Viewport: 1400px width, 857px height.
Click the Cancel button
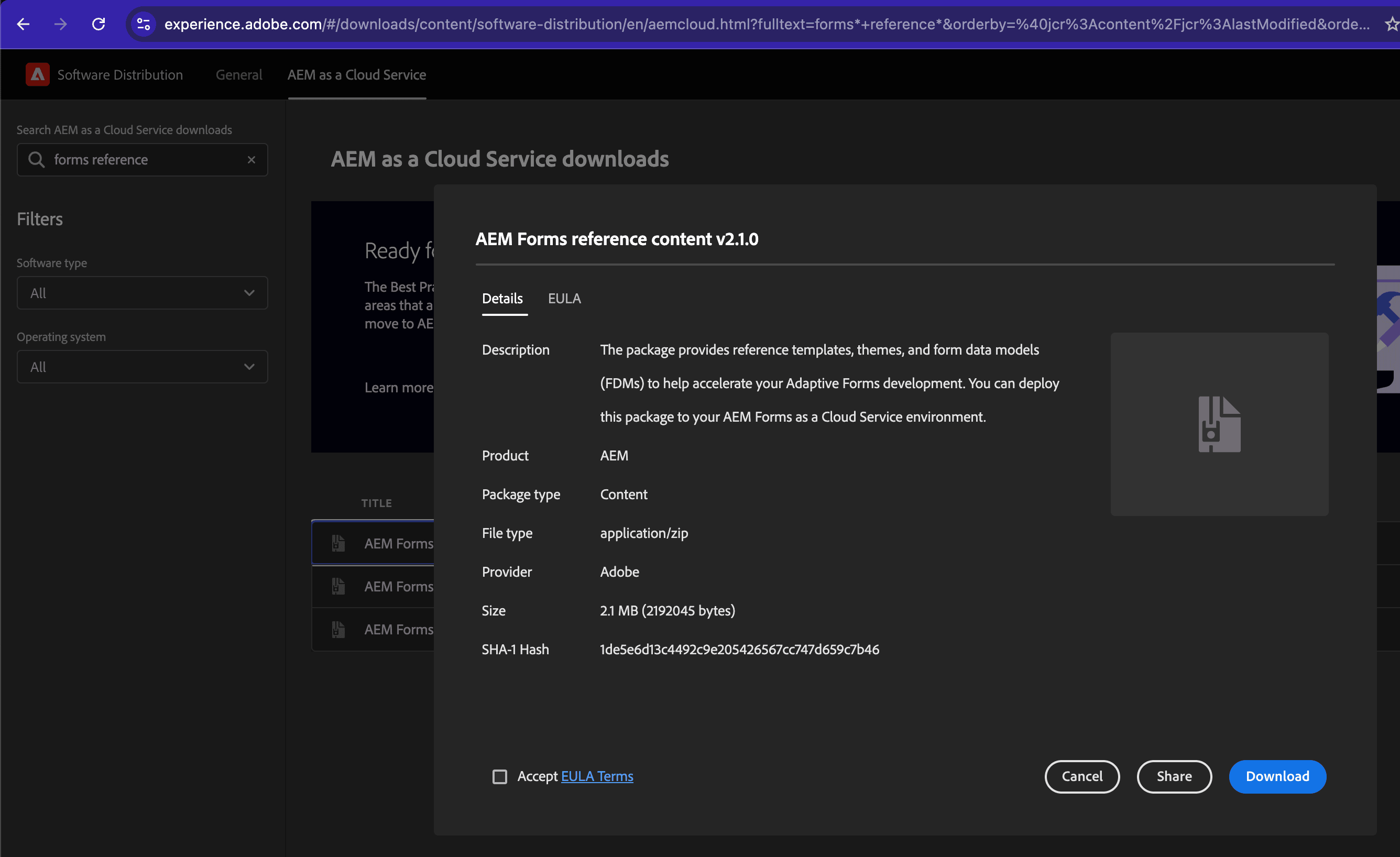pyautogui.click(x=1082, y=776)
